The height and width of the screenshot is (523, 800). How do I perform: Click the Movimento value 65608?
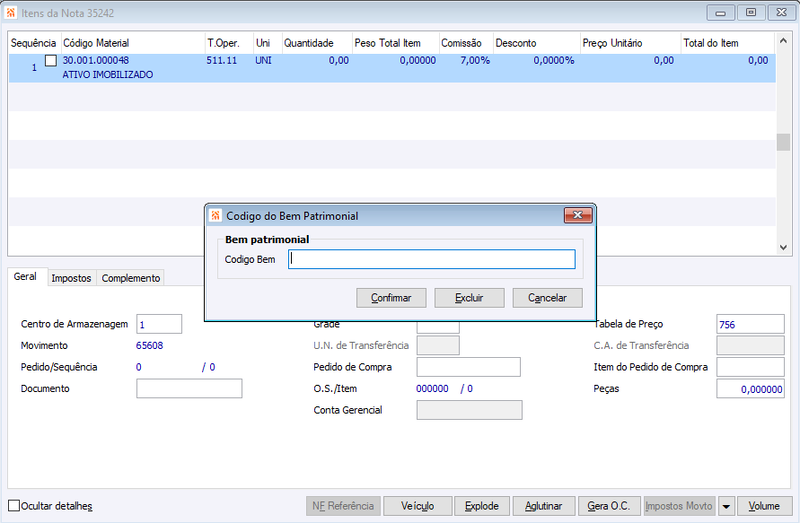149,345
